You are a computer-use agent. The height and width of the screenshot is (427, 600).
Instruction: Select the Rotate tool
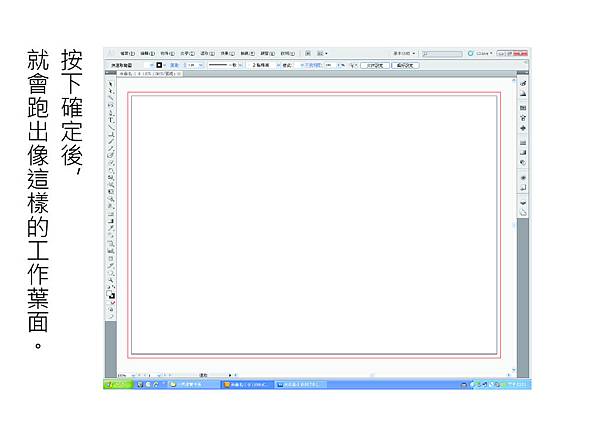pos(111,170)
